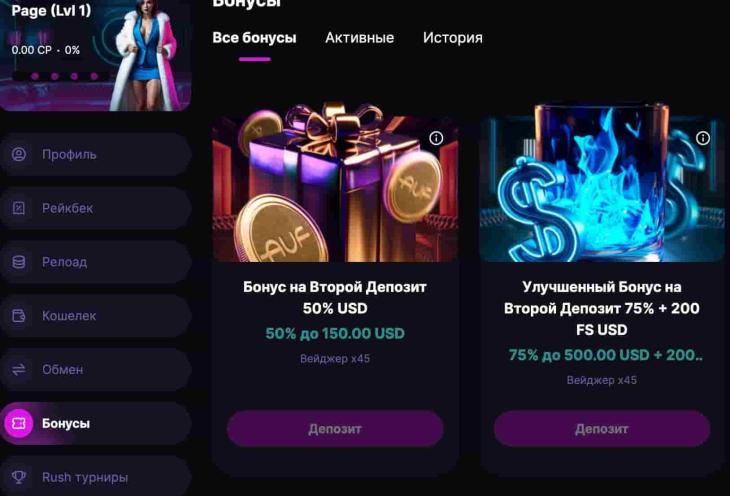730x496 pixels.
Task: Open the Профиль user icon
Action: click(x=19, y=154)
